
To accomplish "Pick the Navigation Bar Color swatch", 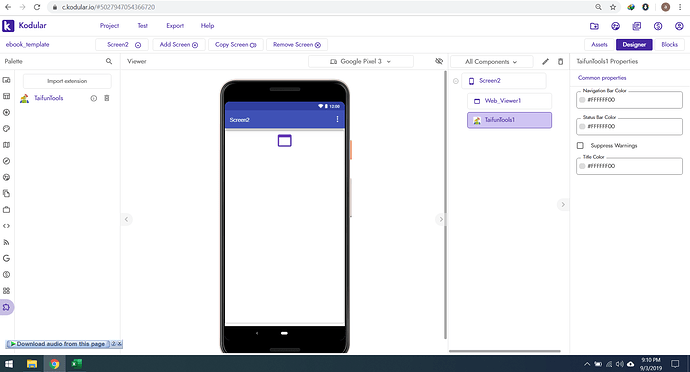I will pos(582,100).
